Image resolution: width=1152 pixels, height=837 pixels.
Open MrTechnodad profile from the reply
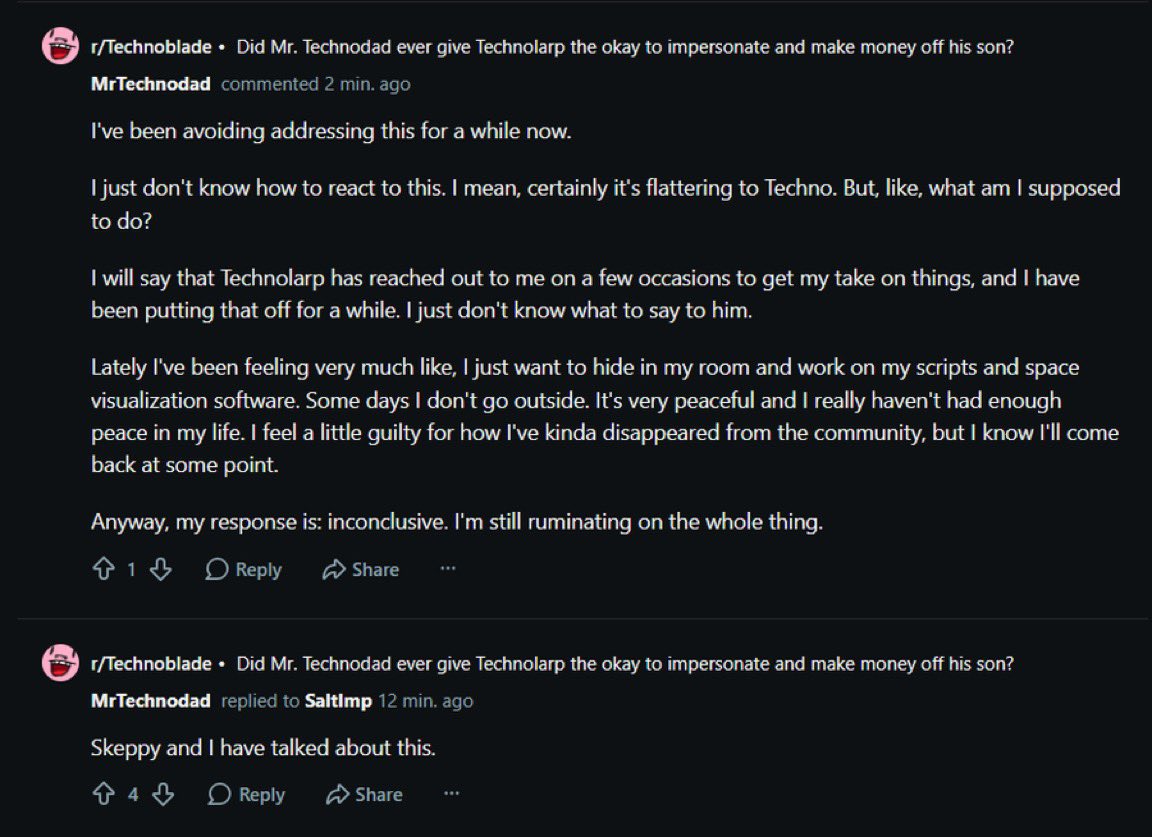[x=151, y=700]
